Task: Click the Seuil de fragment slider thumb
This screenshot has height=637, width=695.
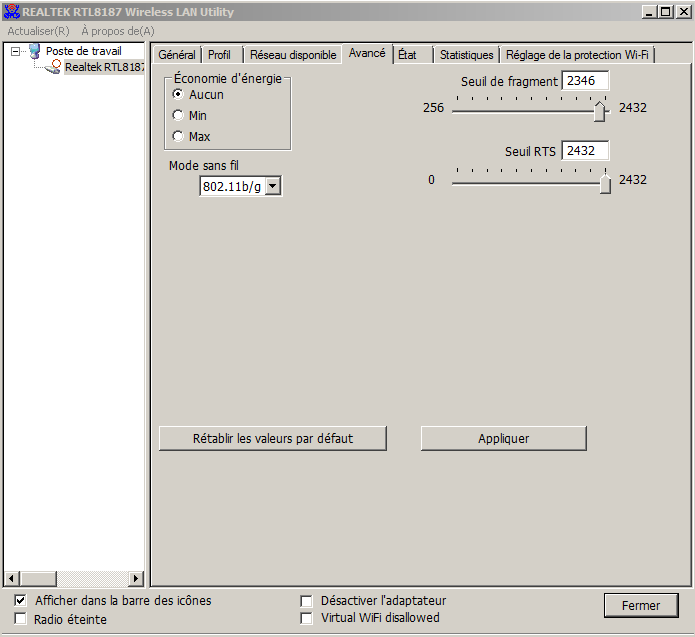Action: coord(599,111)
